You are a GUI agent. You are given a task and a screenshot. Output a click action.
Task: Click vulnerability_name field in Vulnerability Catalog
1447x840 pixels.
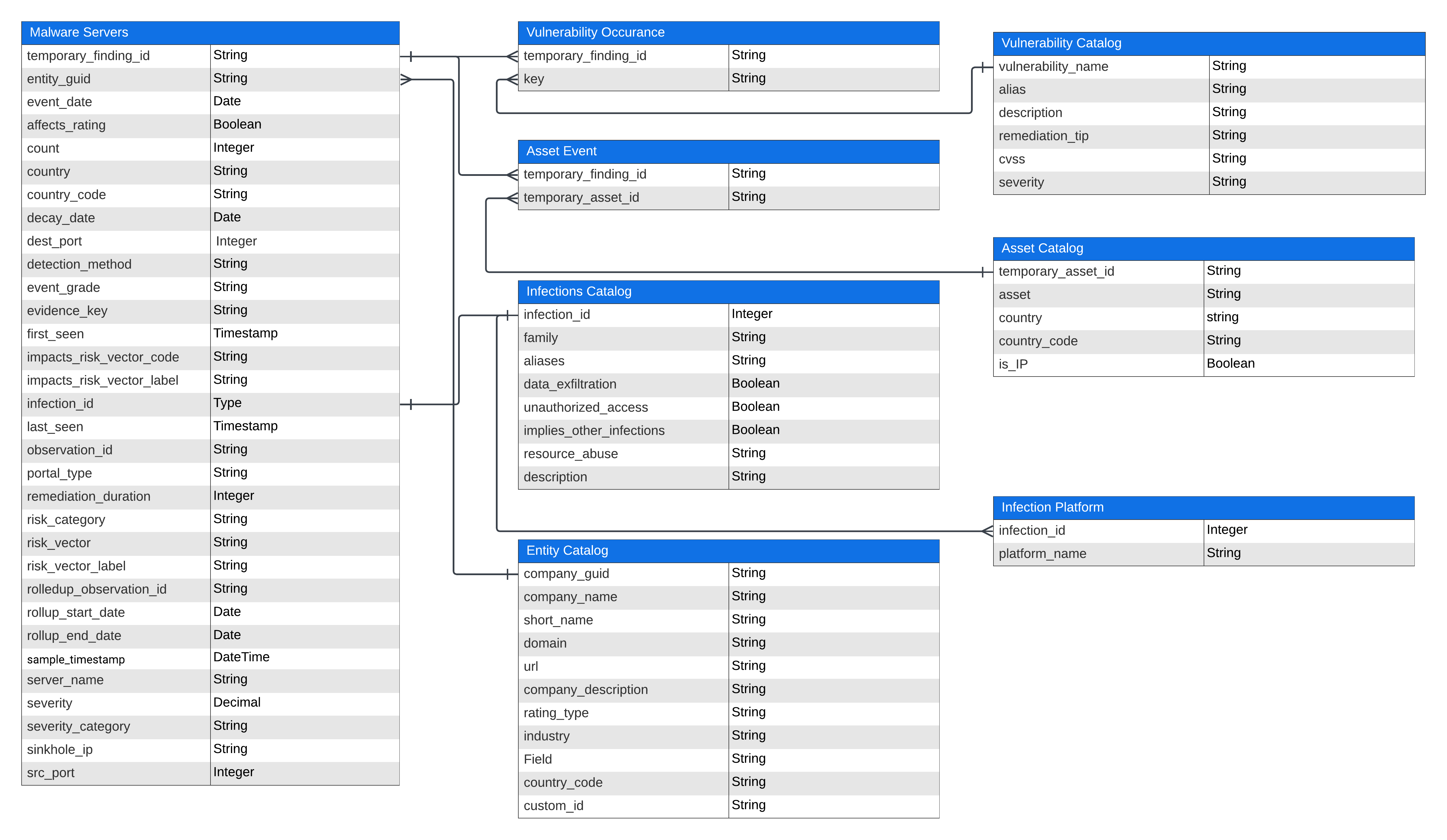[1053, 66]
